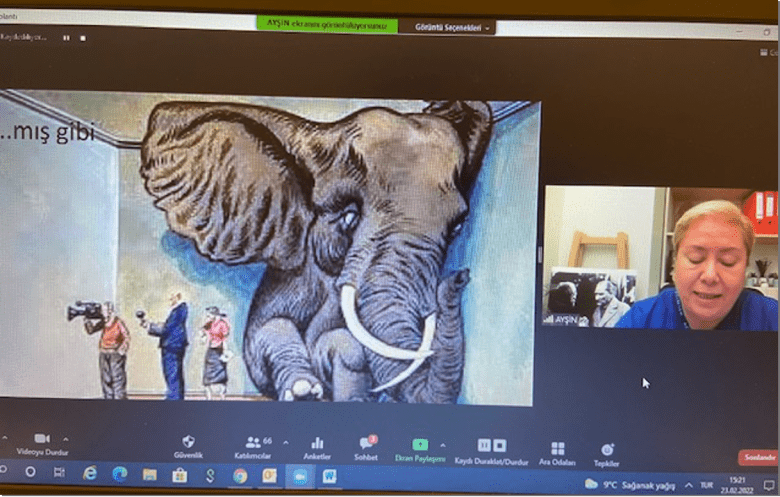Click the Videoyu Durdur camera button
This screenshot has height=497, width=780.
[x=42, y=444]
